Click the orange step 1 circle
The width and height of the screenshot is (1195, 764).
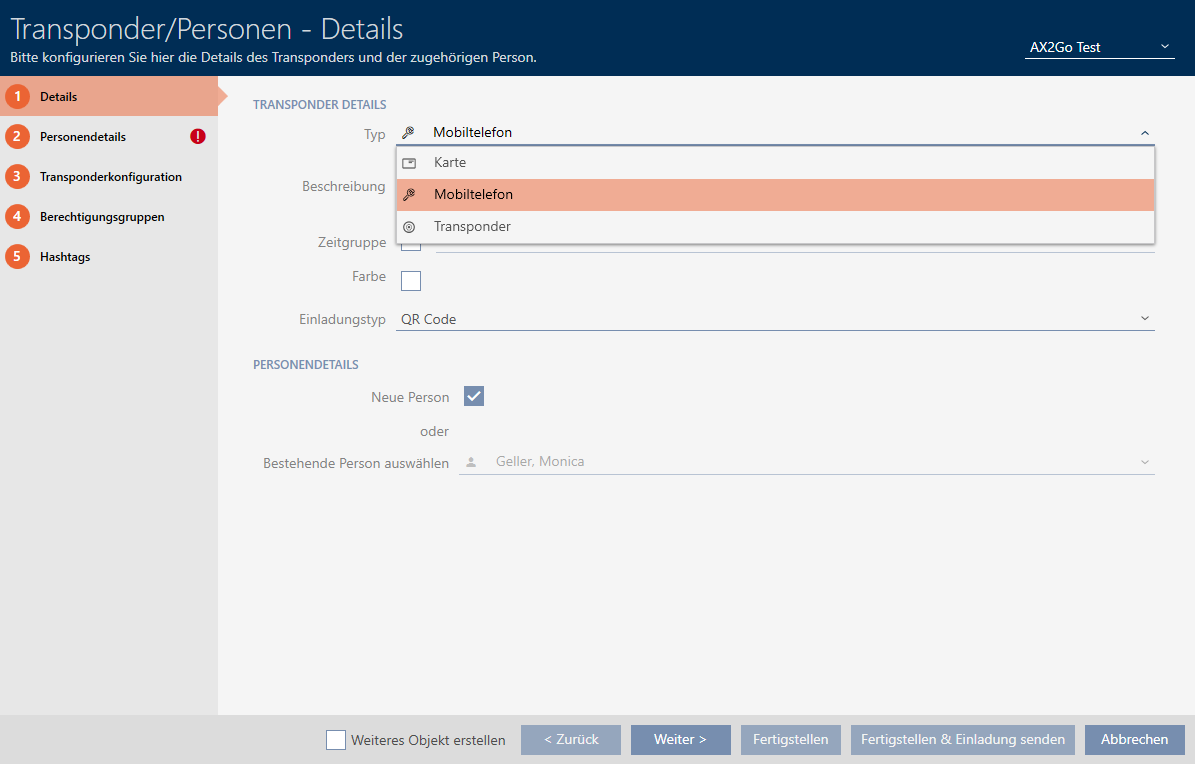coord(17,97)
